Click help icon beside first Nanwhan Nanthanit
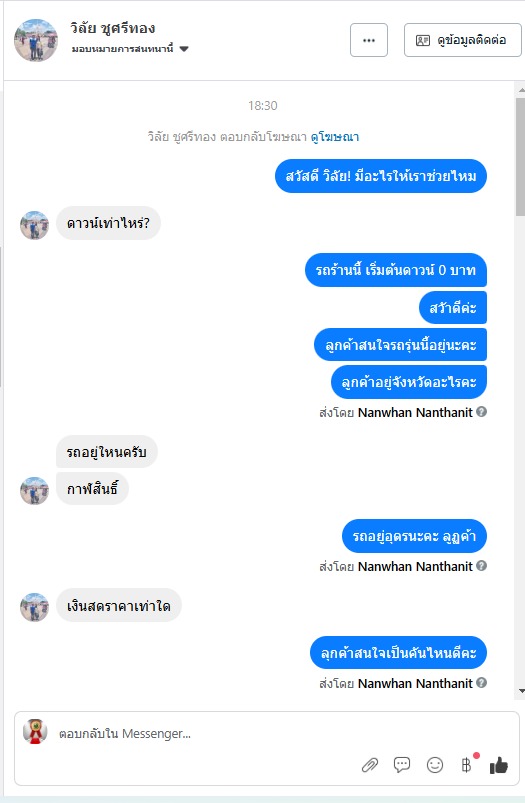Screen dimensions: 525x803 tap(481, 412)
